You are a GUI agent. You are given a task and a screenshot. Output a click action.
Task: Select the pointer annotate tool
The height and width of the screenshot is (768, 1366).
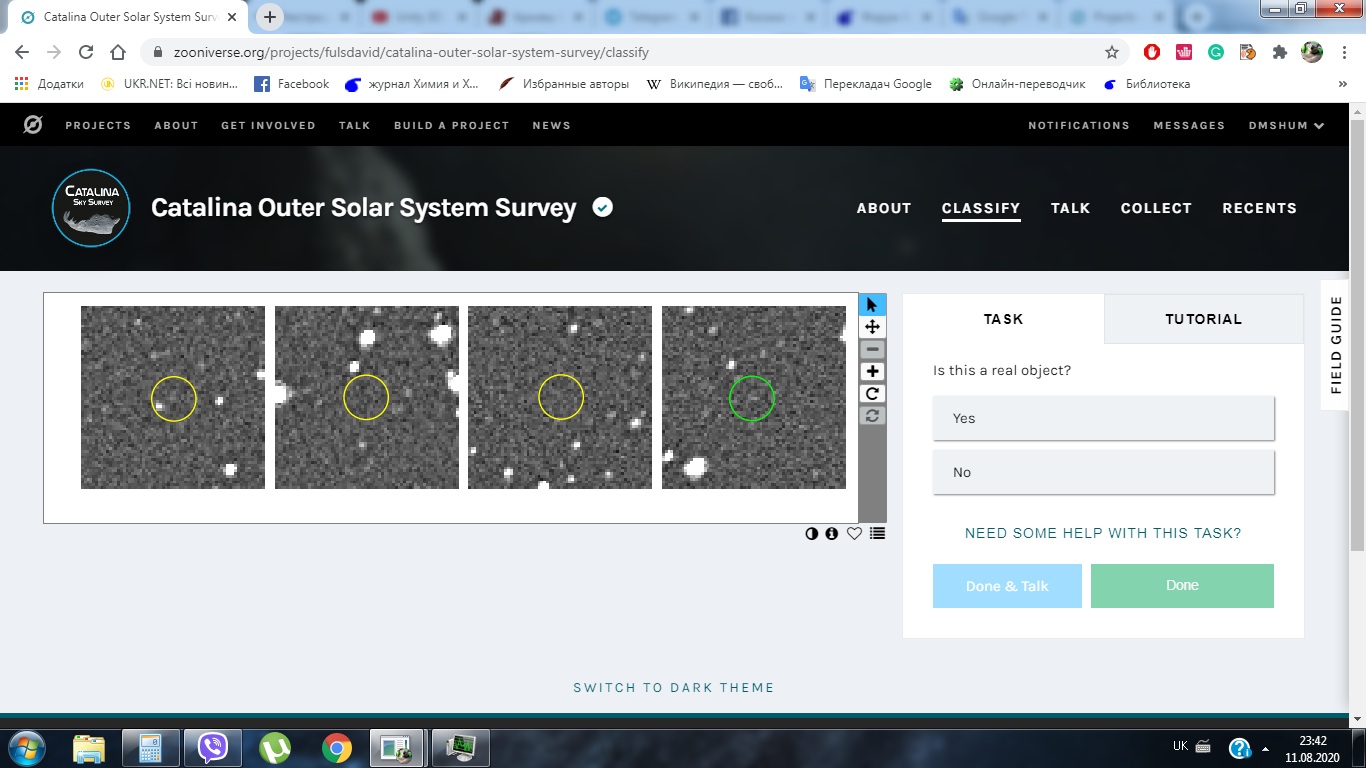[x=872, y=305]
